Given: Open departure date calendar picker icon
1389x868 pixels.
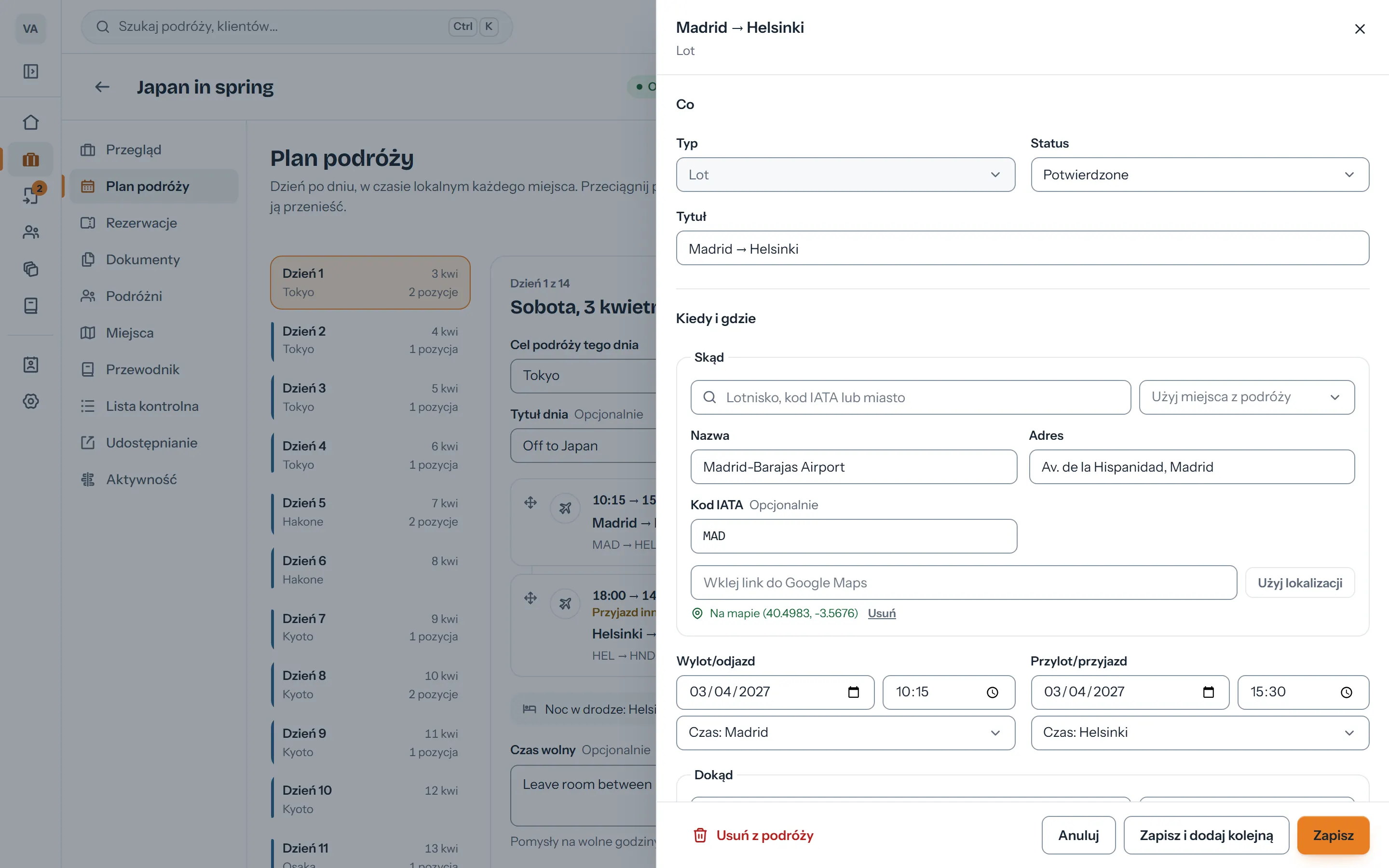Looking at the screenshot, I should [x=854, y=692].
